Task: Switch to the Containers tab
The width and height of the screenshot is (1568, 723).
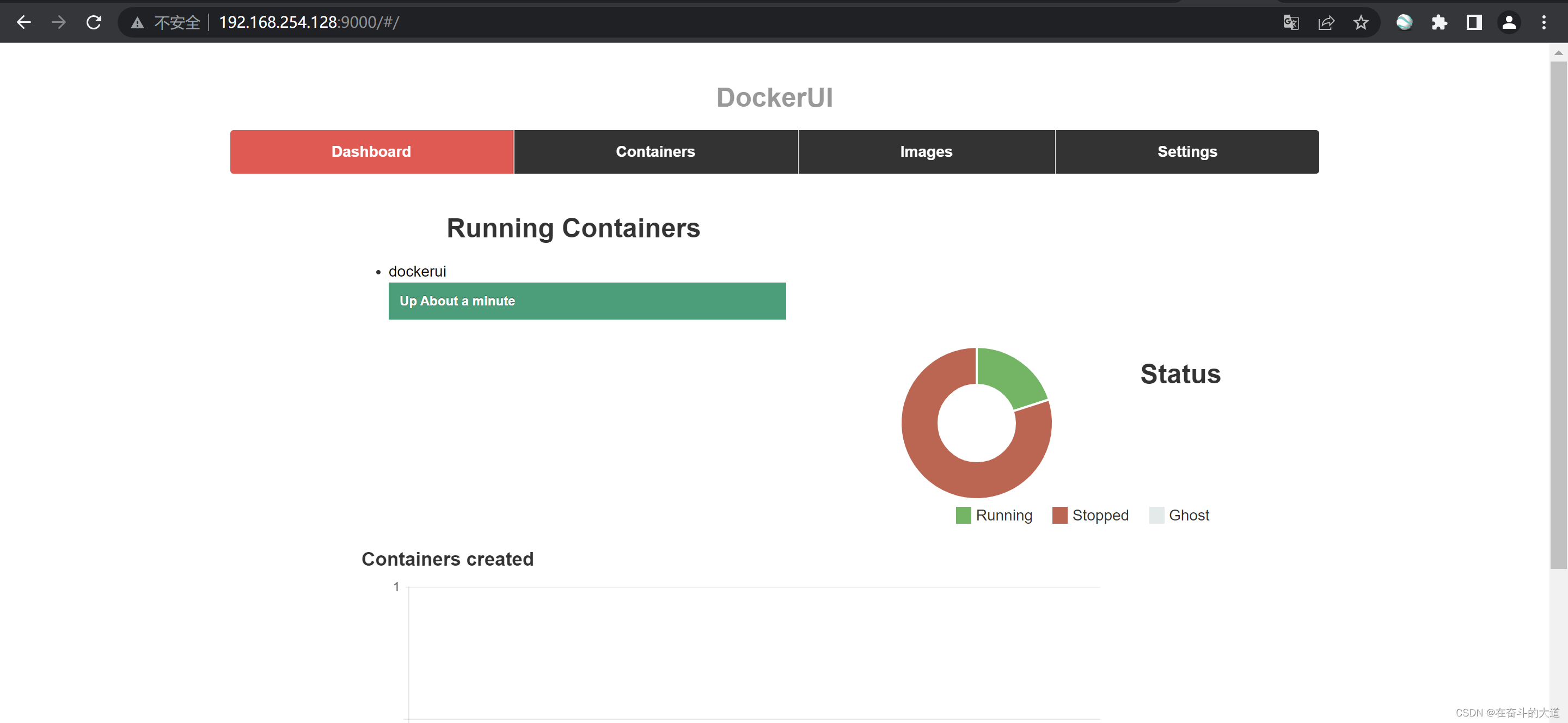Action: tap(655, 151)
